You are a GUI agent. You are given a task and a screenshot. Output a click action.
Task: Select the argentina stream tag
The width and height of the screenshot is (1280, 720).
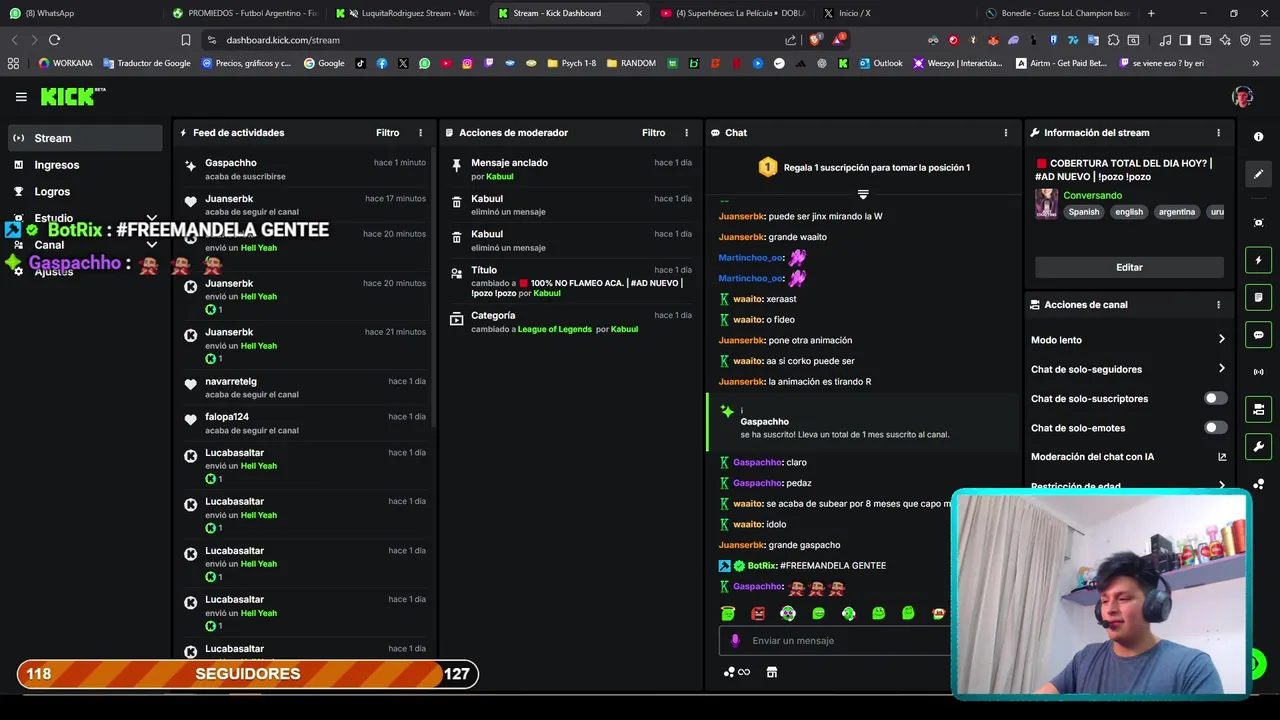point(1177,212)
